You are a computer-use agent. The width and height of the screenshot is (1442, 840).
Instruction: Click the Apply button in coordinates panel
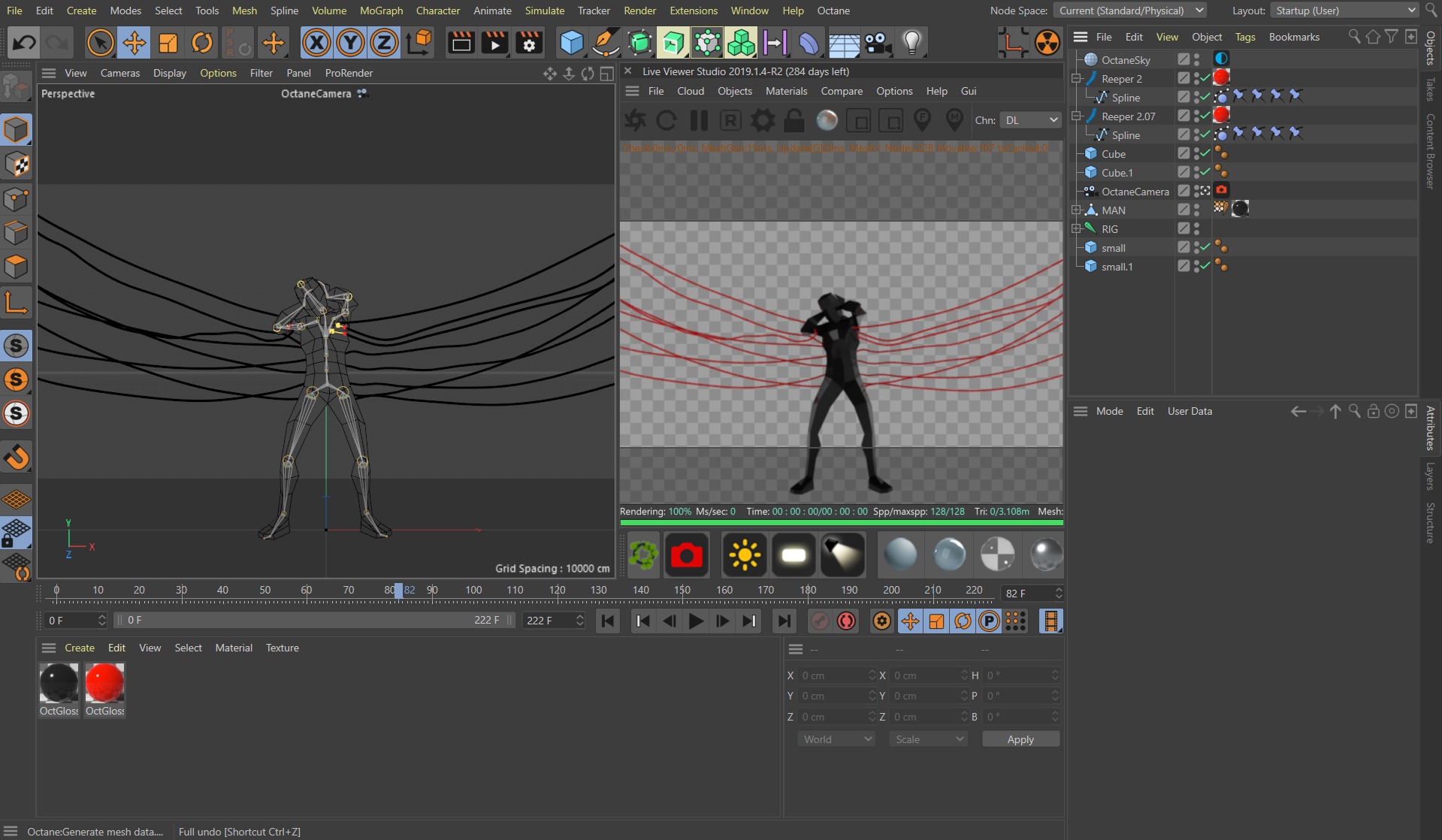1020,739
